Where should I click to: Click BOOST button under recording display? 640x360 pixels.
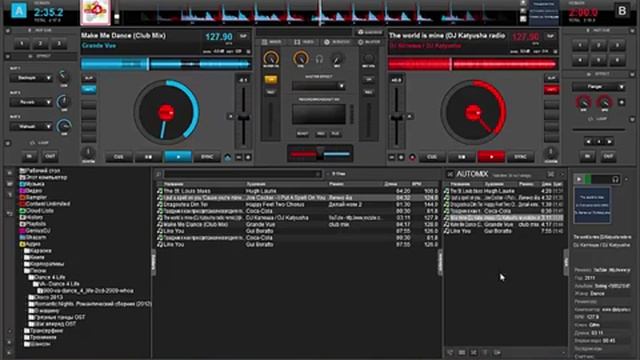click(x=302, y=134)
